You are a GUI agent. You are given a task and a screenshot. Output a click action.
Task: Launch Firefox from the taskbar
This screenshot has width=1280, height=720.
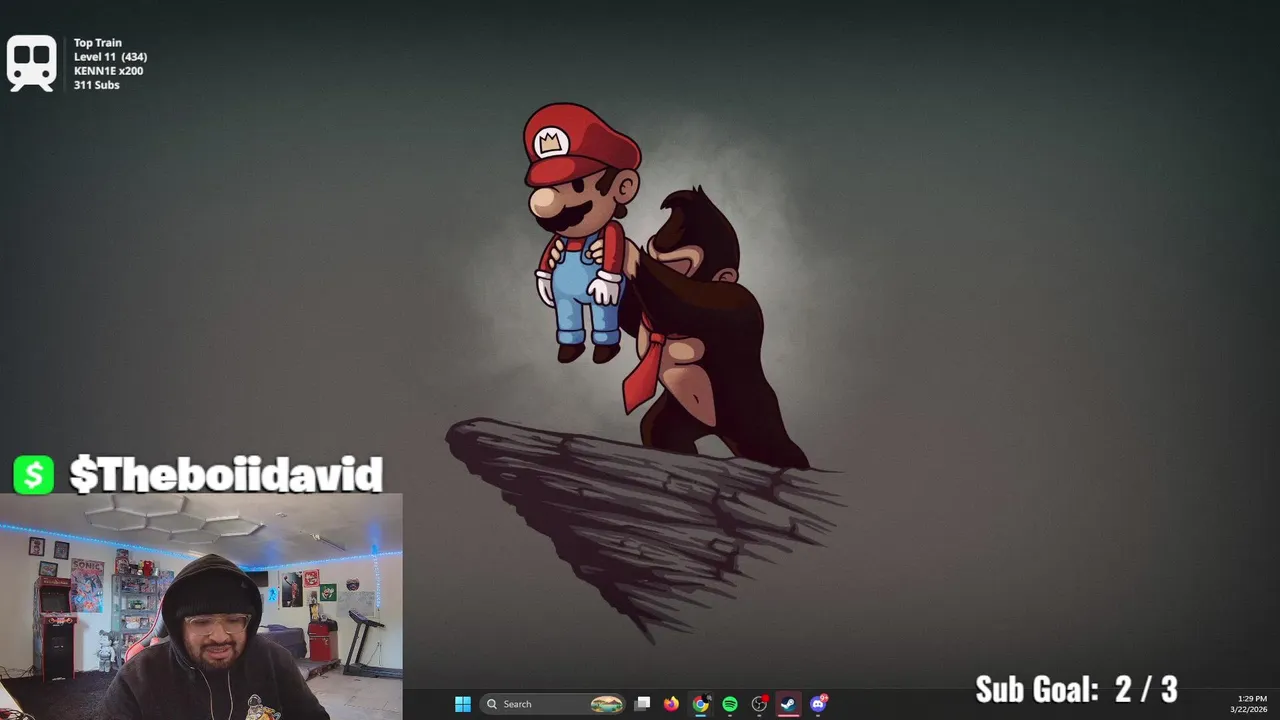coord(671,704)
